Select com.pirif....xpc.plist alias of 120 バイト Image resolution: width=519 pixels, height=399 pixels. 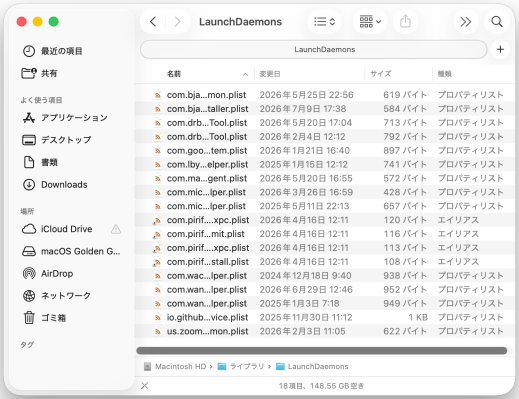click(325, 220)
